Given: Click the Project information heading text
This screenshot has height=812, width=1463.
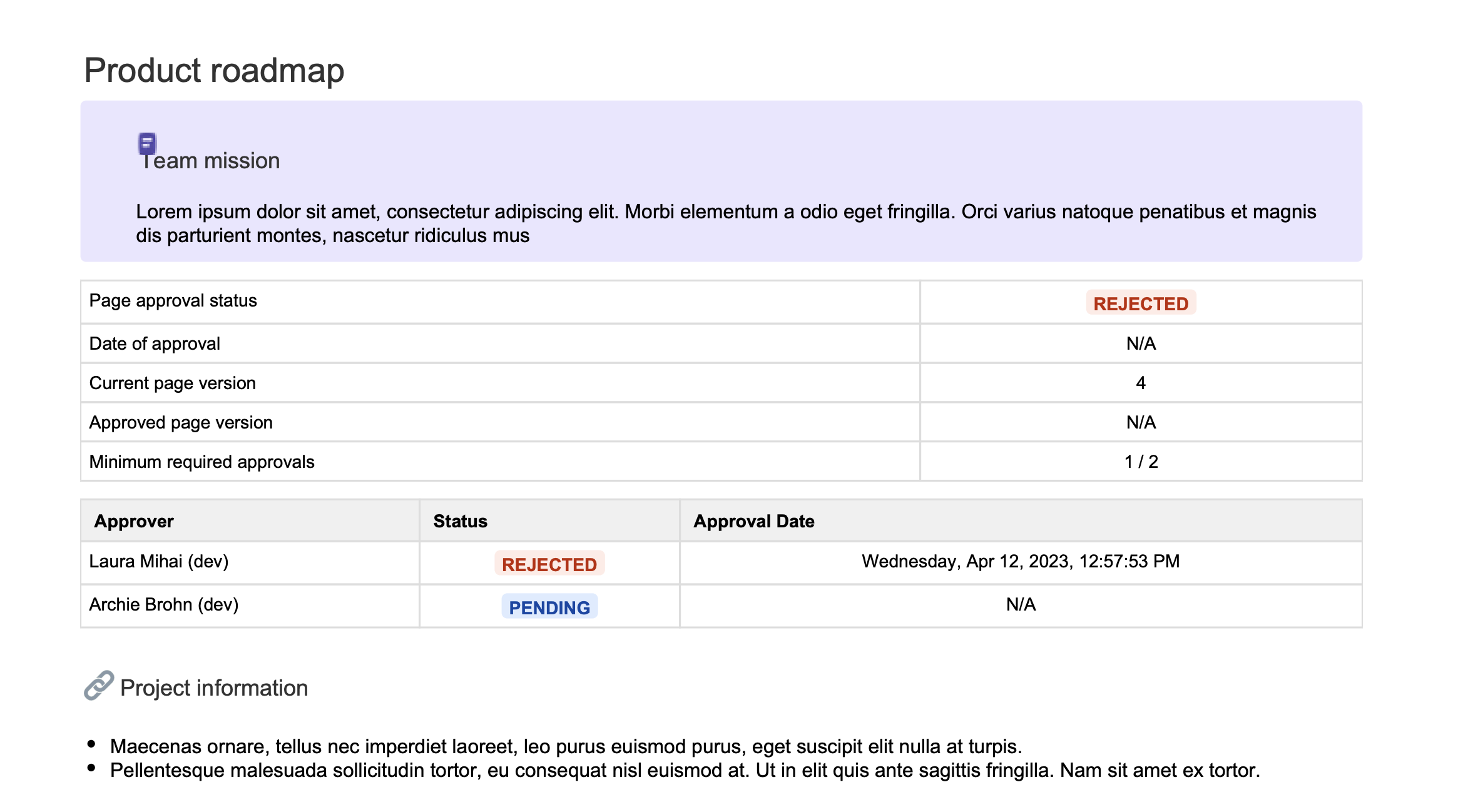Looking at the screenshot, I should point(214,688).
